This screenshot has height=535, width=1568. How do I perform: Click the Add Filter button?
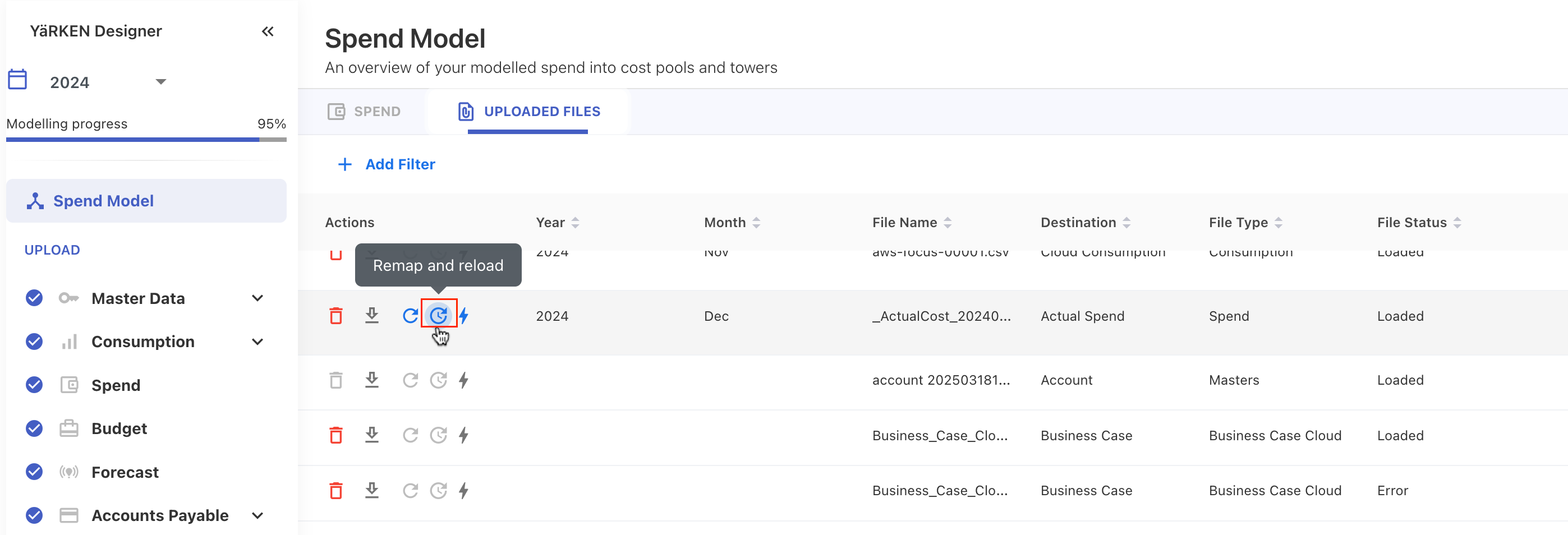point(387,164)
